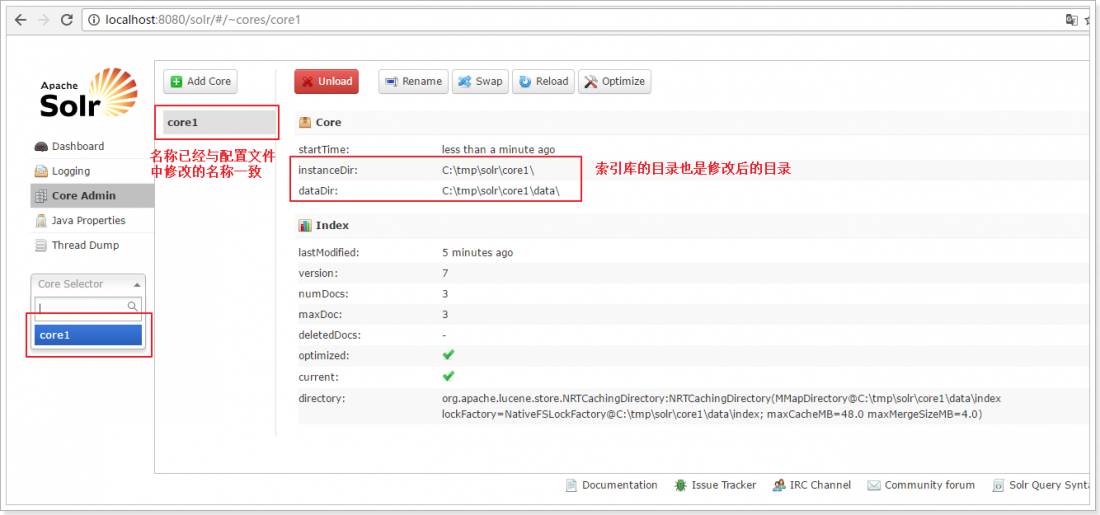1100x515 pixels.
Task: Click the site info icon in address bar
Action: [x=94, y=20]
